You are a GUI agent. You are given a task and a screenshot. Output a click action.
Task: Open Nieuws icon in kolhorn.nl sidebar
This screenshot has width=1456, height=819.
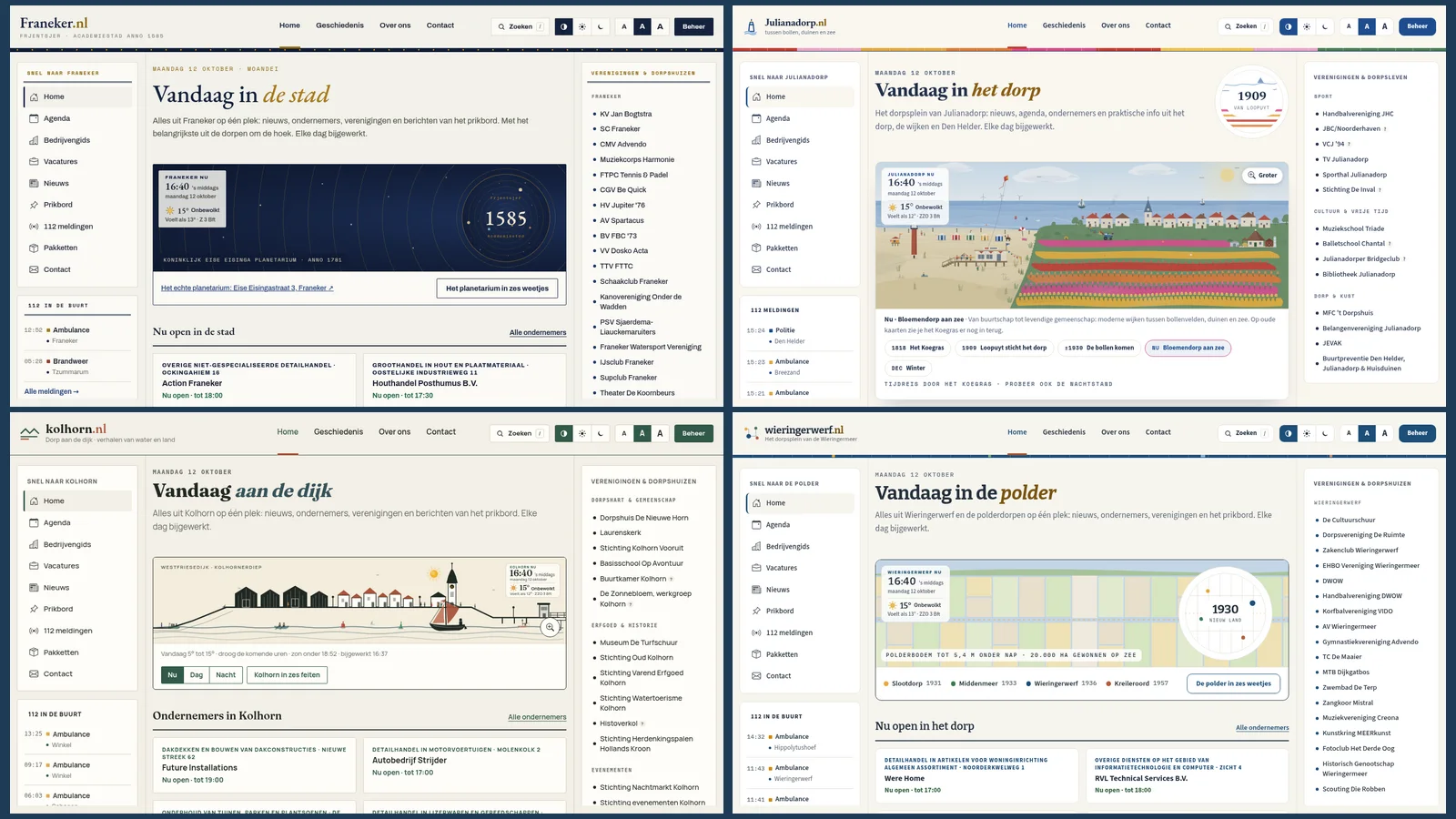(34, 588)
